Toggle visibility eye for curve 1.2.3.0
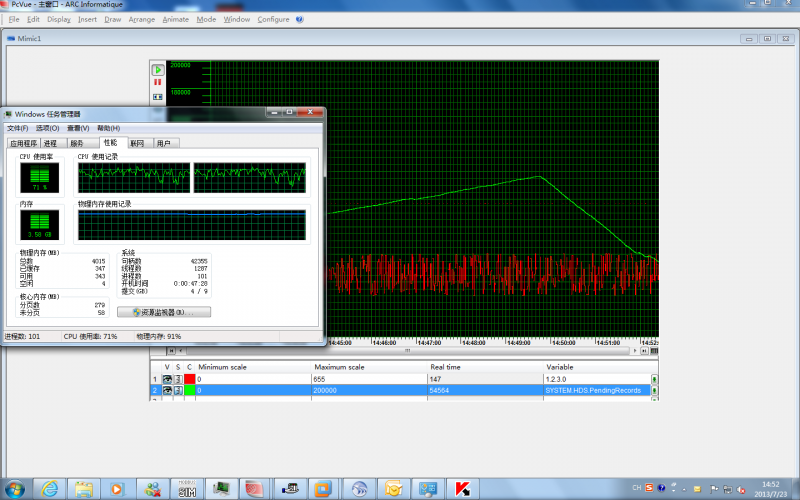 click(167, 379)
